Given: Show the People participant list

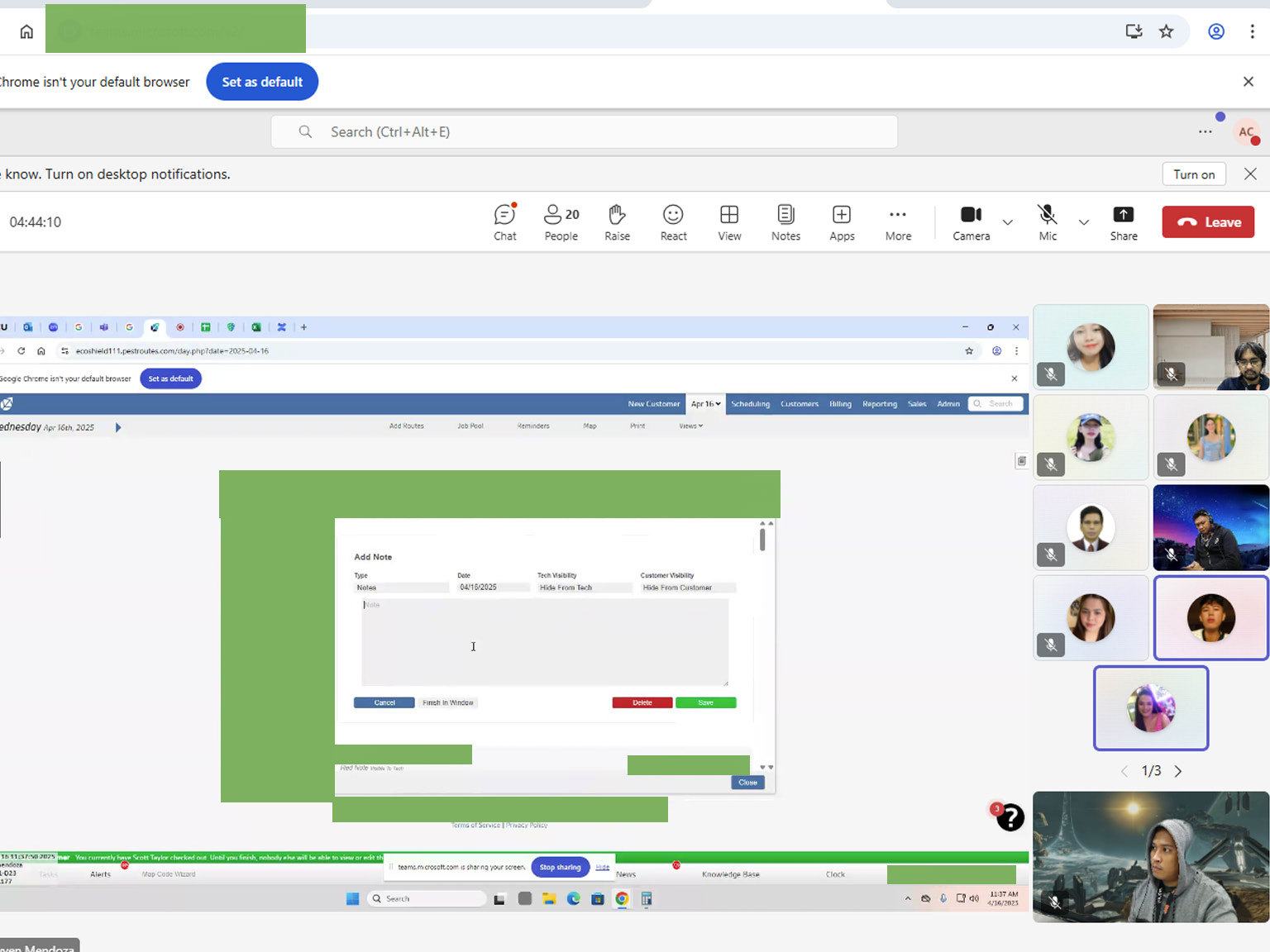Looking at the screenshot, I should click(x=561, y=222).
